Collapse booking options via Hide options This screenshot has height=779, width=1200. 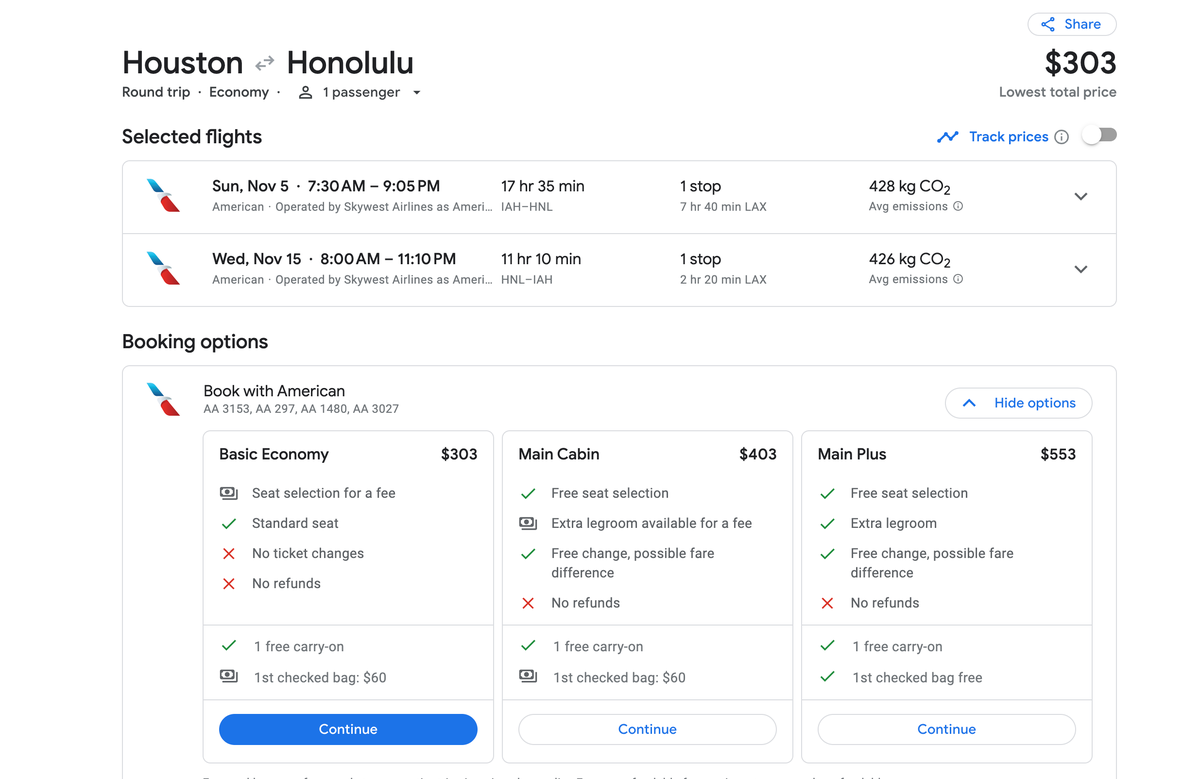[x=1018, y=402]
